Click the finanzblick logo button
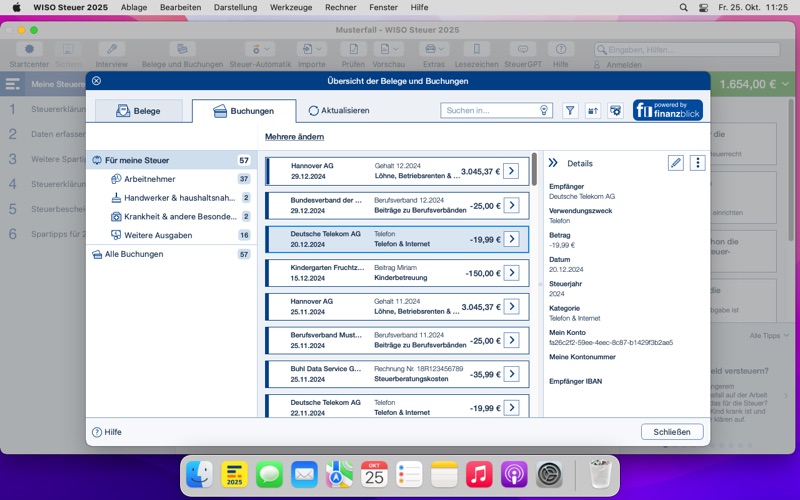 pos(668,110)
